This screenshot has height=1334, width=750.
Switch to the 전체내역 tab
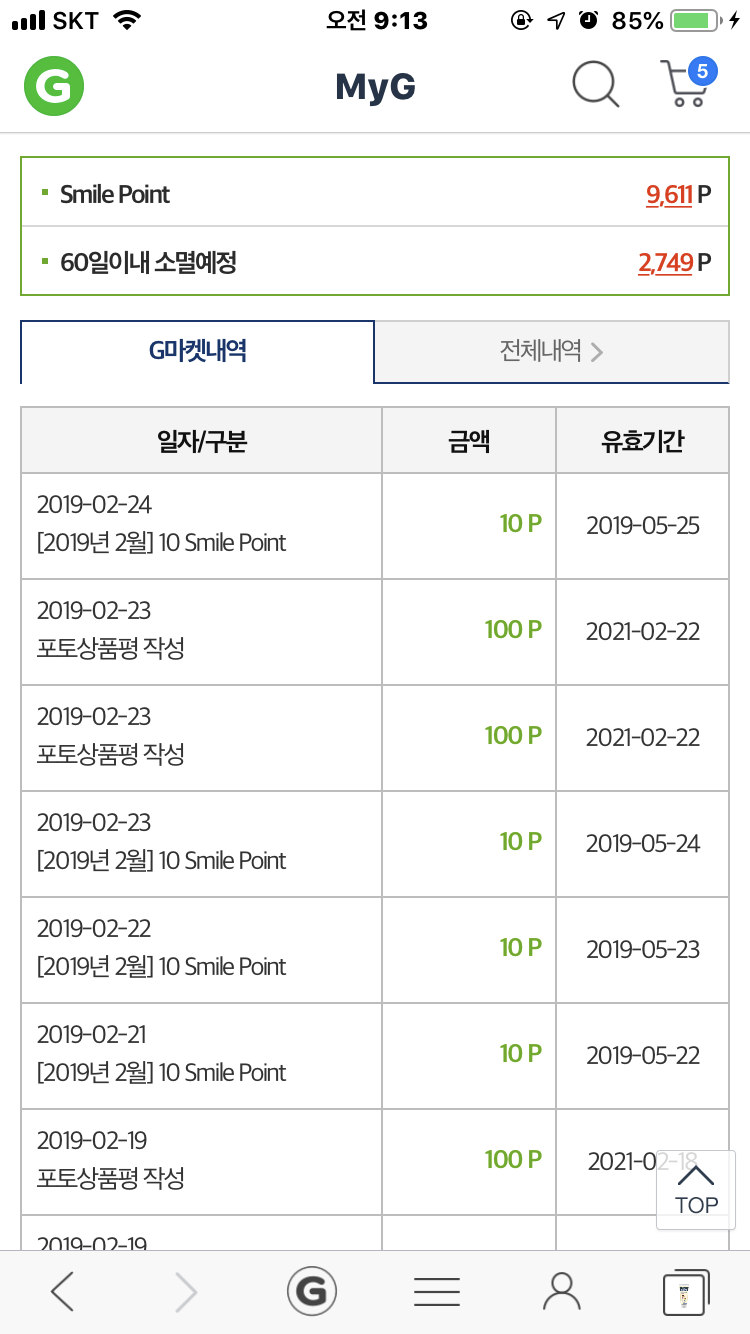point(541,351)
